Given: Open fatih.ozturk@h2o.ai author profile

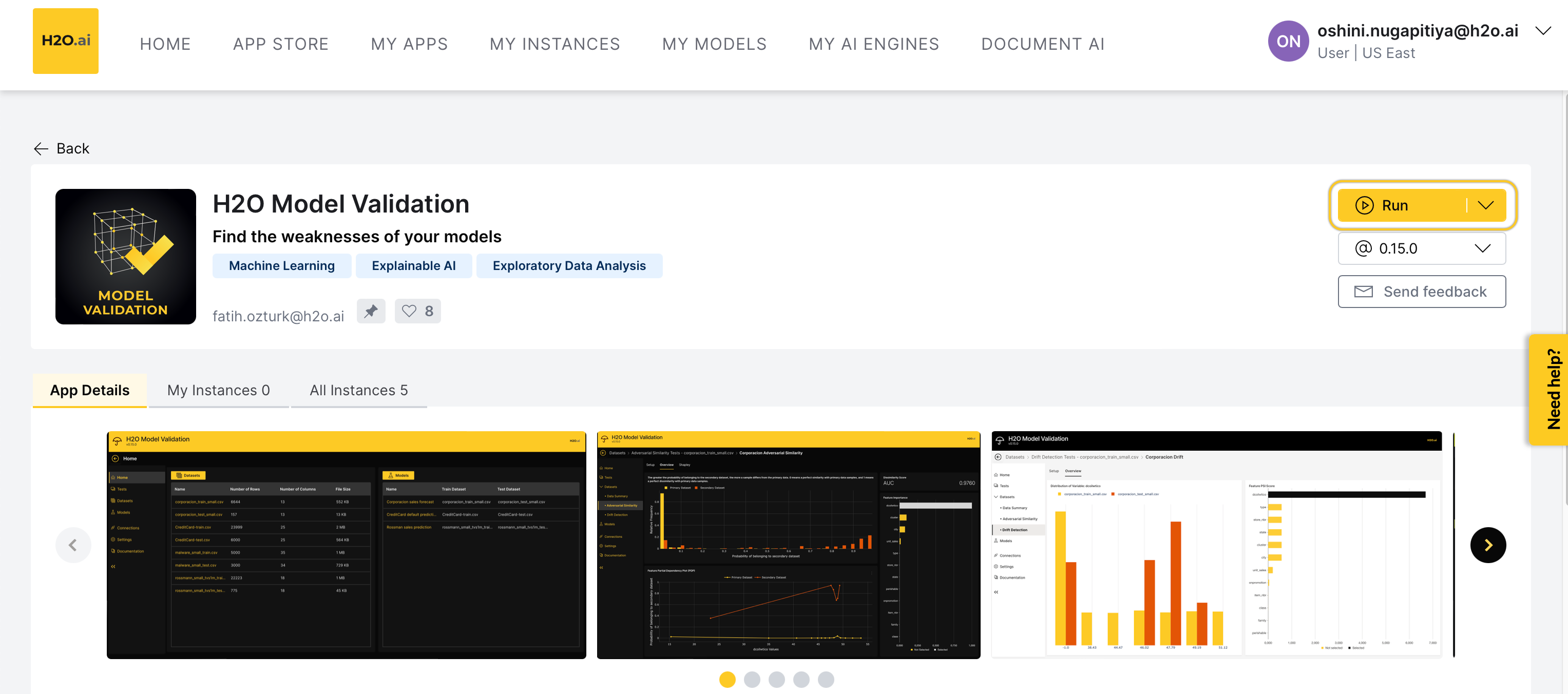Looking at the screenshot, I should [x=278, y=315].
